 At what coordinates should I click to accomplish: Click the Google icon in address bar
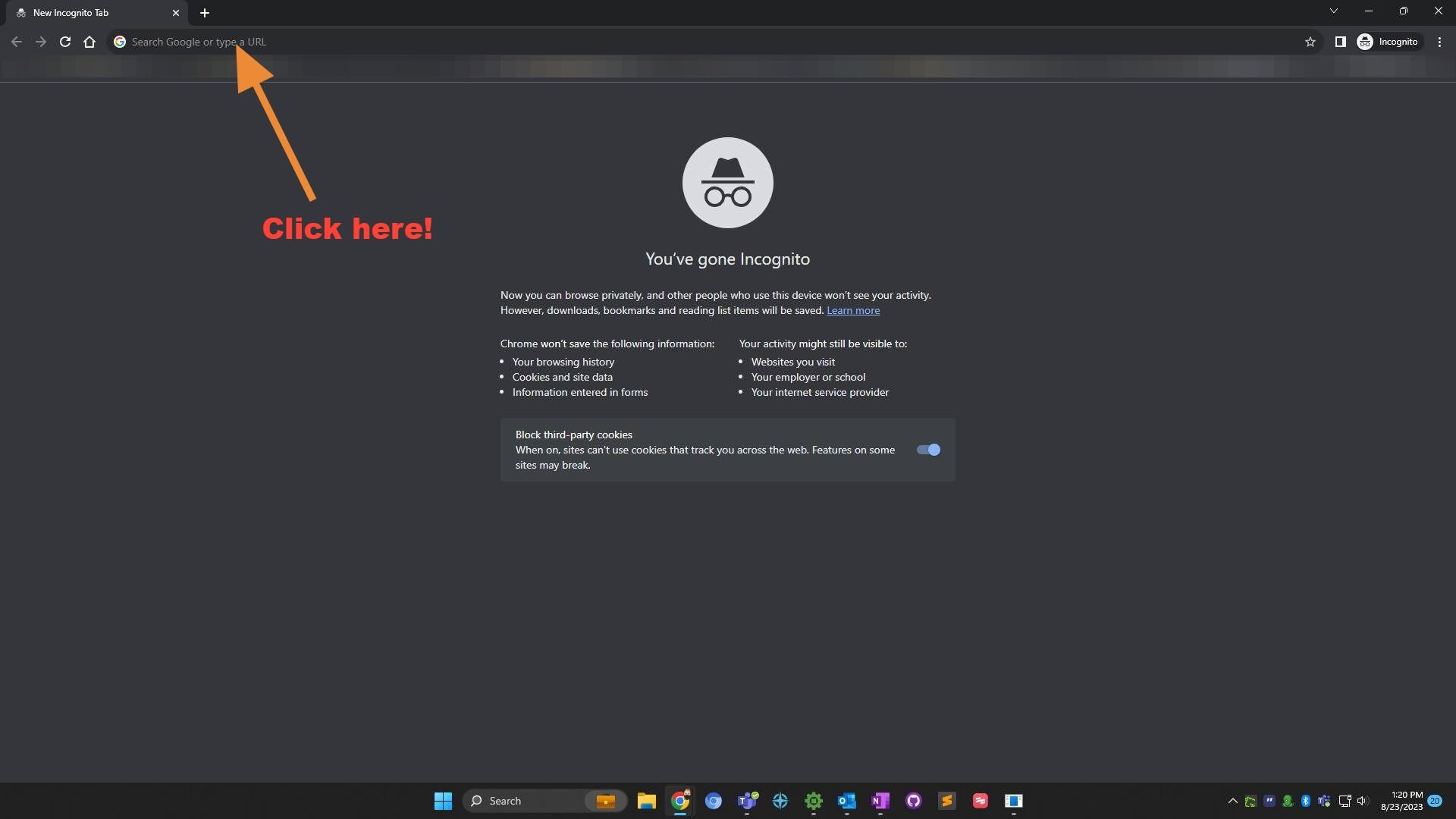coord(120,42)
